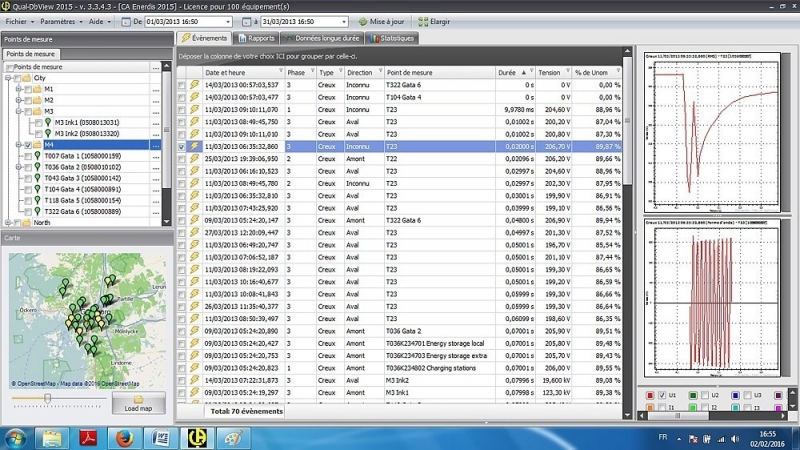Image resolution: width=800 pixels, height=450 pixels.
Task: Toggle the U1 curve checkbox
Action: (662, 396)
